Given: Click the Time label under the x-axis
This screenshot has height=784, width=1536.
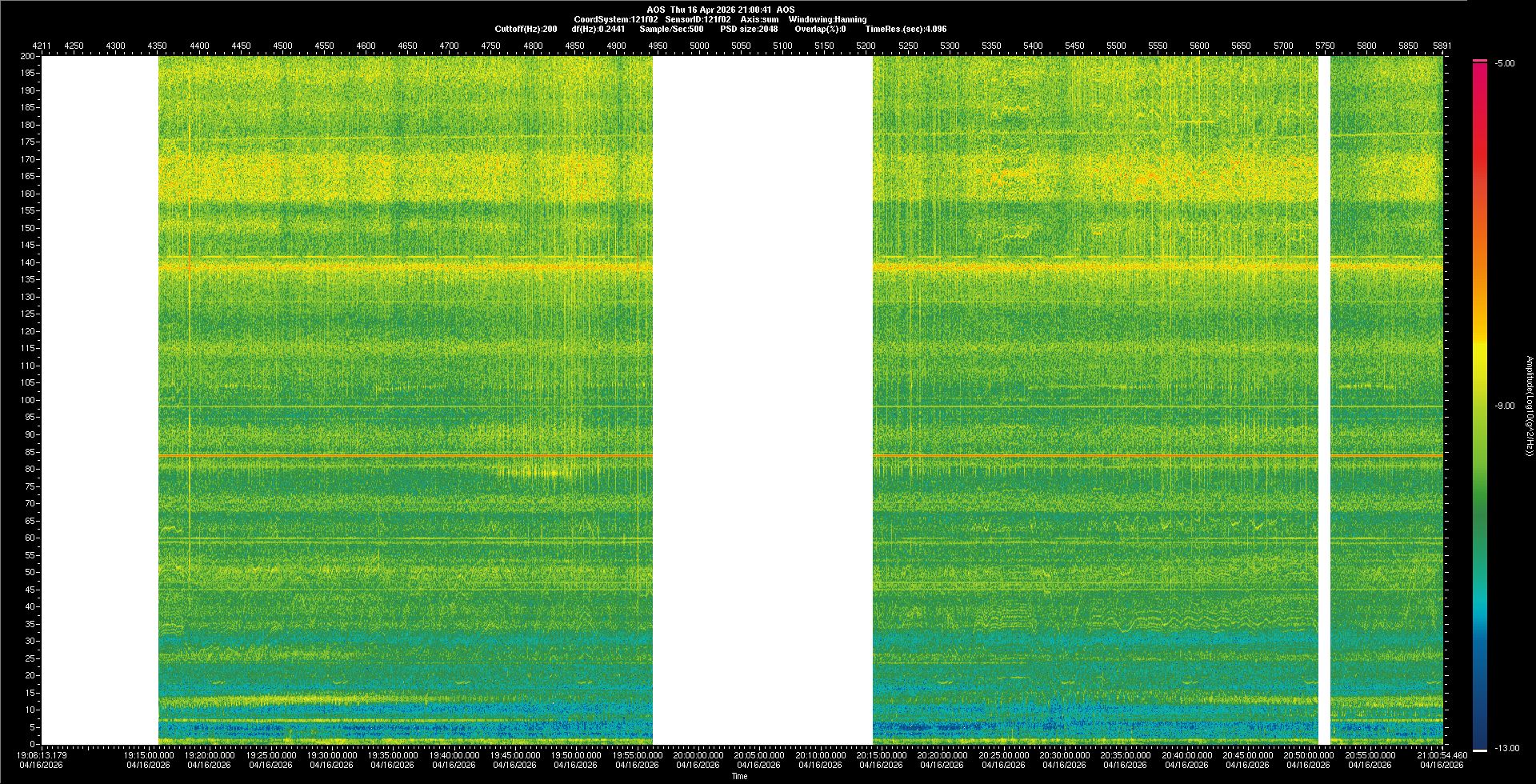Looking at the screenshot, I should point(739,776).
